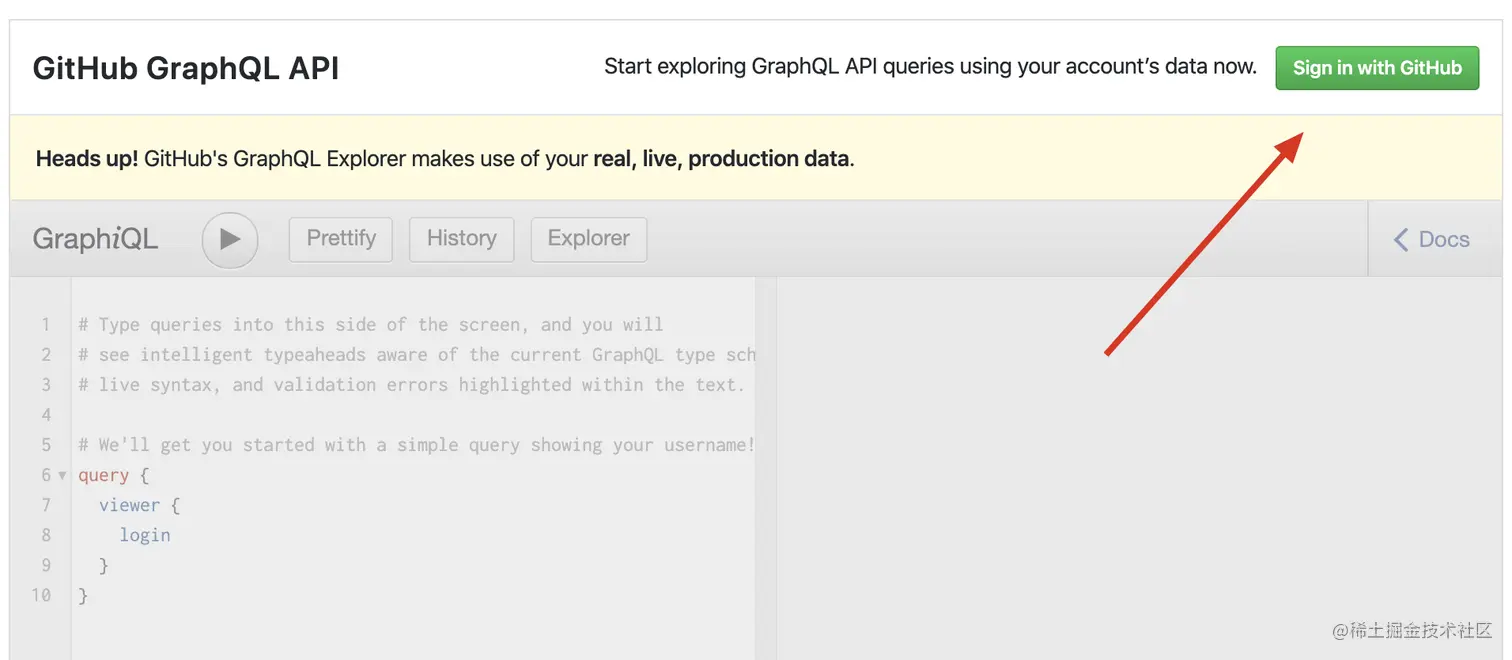Click the GitHub GraphQL API heading
This screenshot has height=660, width=1512.
coord(185,67)
